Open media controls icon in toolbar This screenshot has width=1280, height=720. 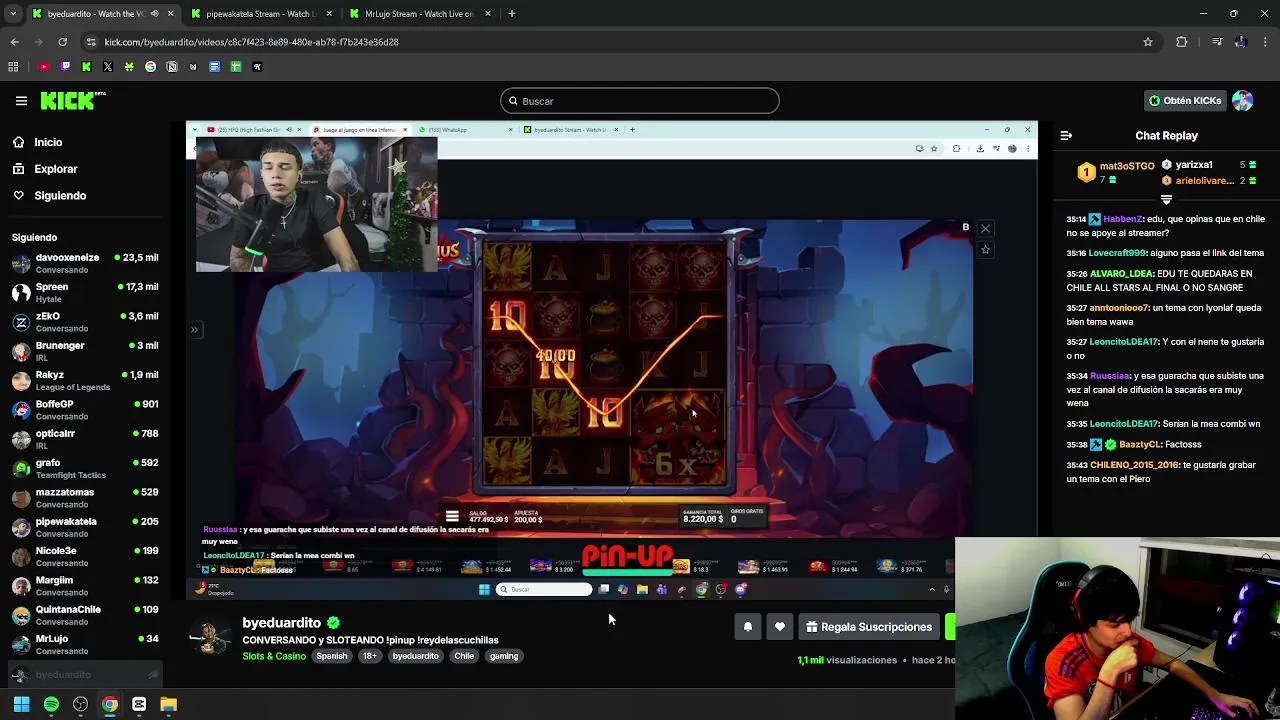(x=1217, y=42)
